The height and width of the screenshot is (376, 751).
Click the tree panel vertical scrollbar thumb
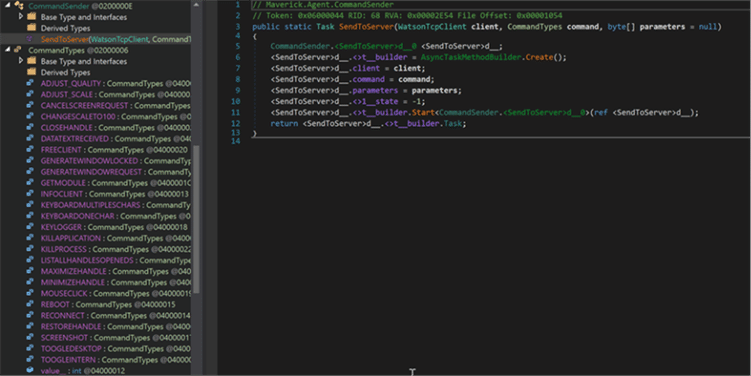click(196, 218)
